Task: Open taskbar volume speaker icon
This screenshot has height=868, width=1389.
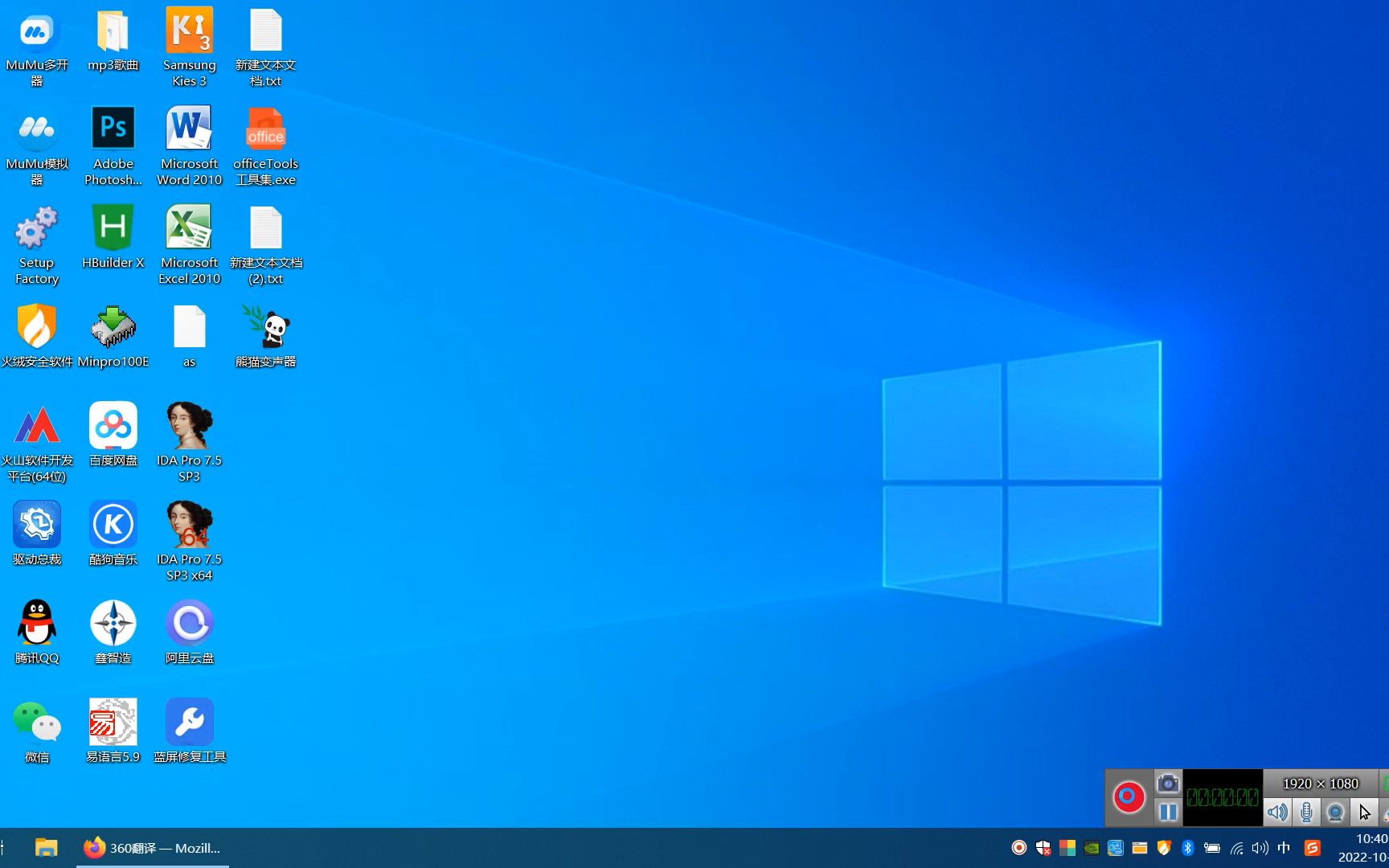Action: click(1260, 847)
